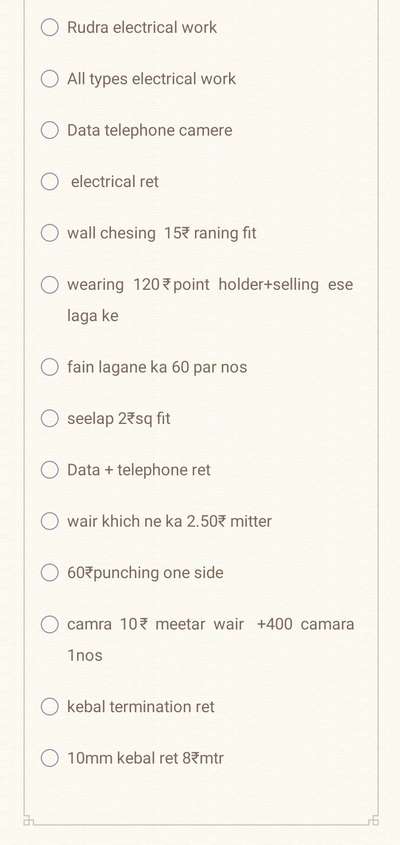The width and height of the screenshot is (400, 845).
Task: Toggle the 'Data + telephone ret' checkbox
Action: coord(50,470)
